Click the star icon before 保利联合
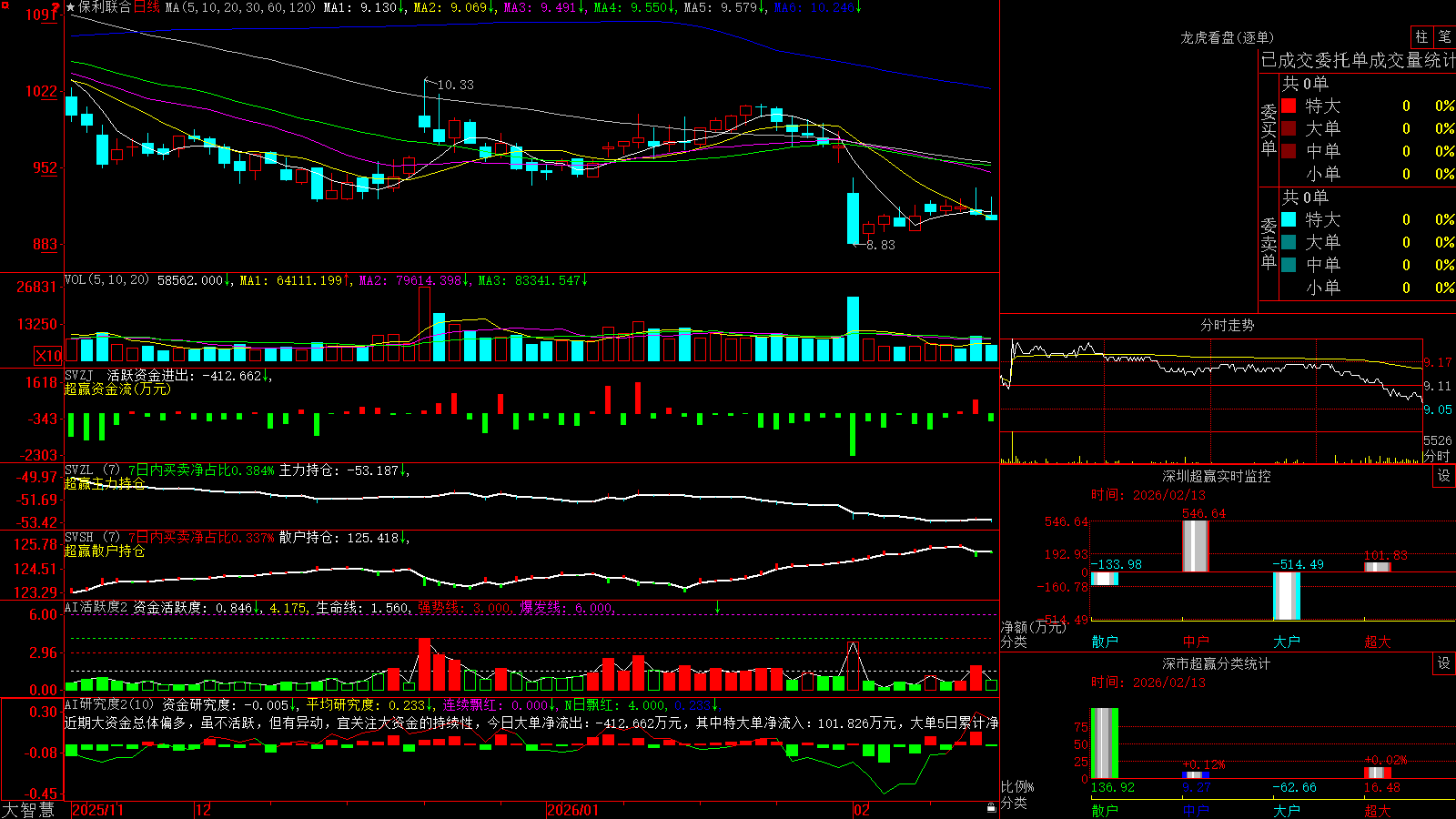Viewport: 1456px width, 819px height. click(x=71, y=7)
